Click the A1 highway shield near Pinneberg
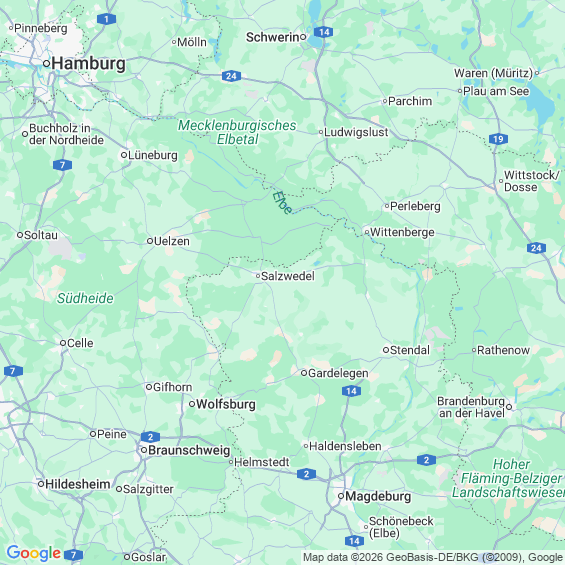The width and height of the screenshot is (565, 565). point(106,19)
